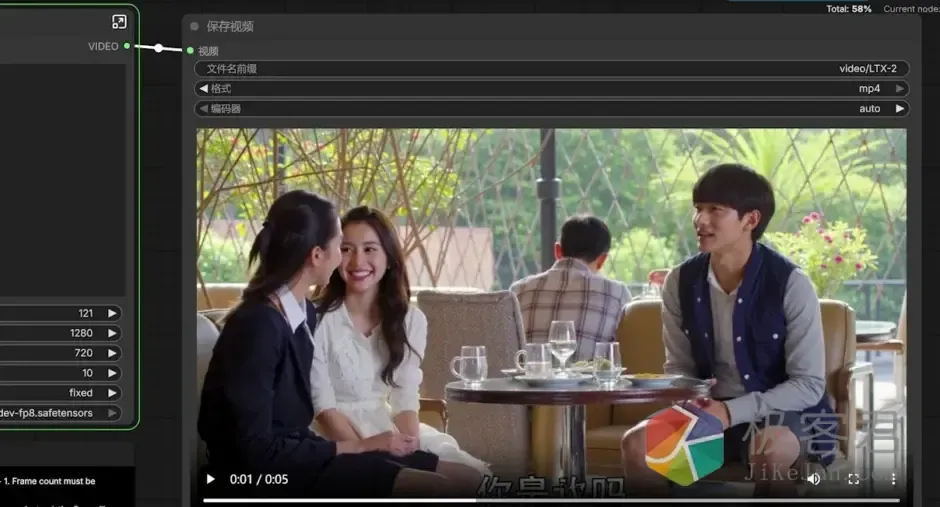Click on the video progress bar
The height and width of the screenshot is (507, 940).
click(x=550, y=499)
